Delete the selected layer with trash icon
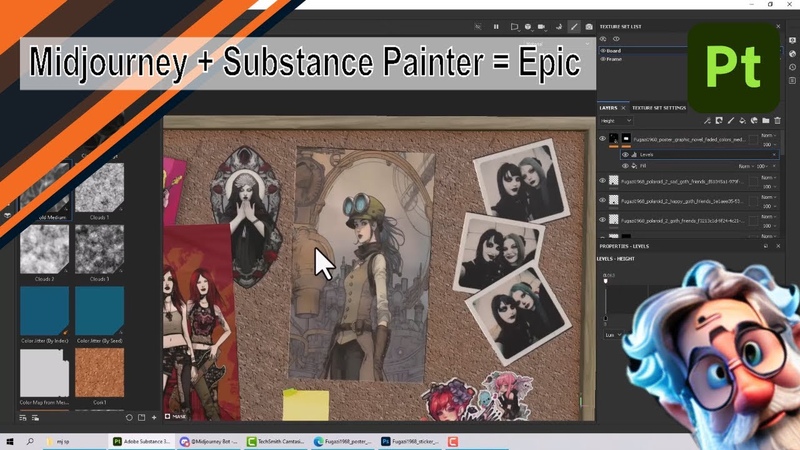 coord(778,121)
